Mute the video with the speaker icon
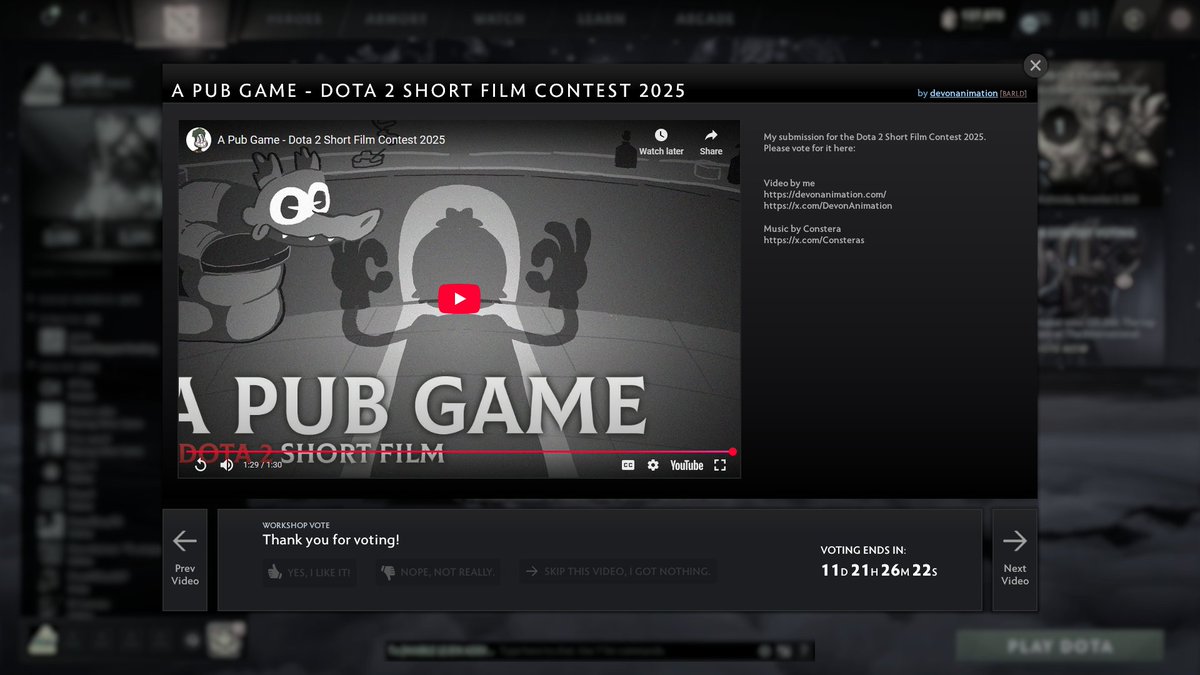 coord(227,465)
